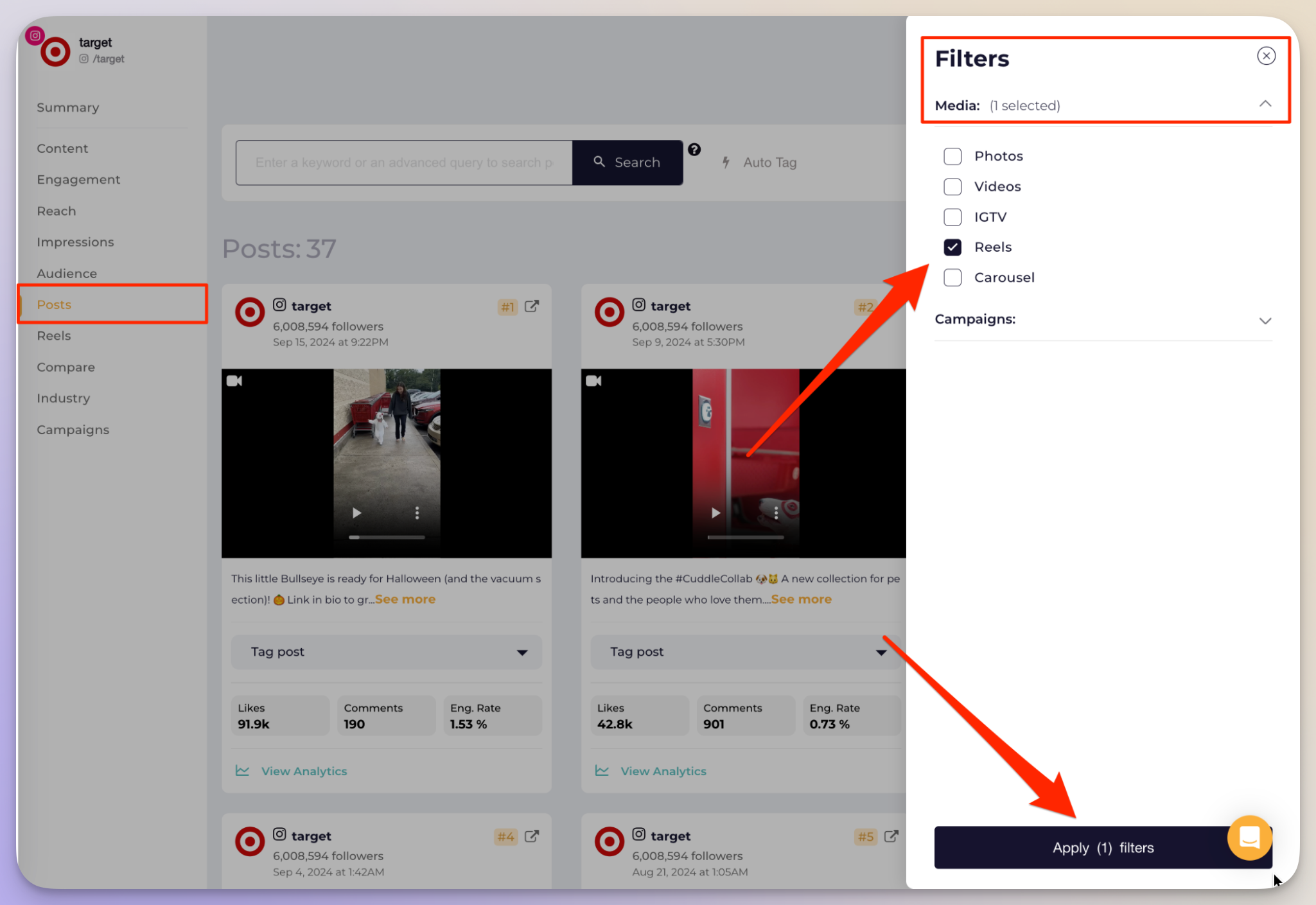Click Apply 1 filters button
1316x905 pixels.
tap(1102, 848)
